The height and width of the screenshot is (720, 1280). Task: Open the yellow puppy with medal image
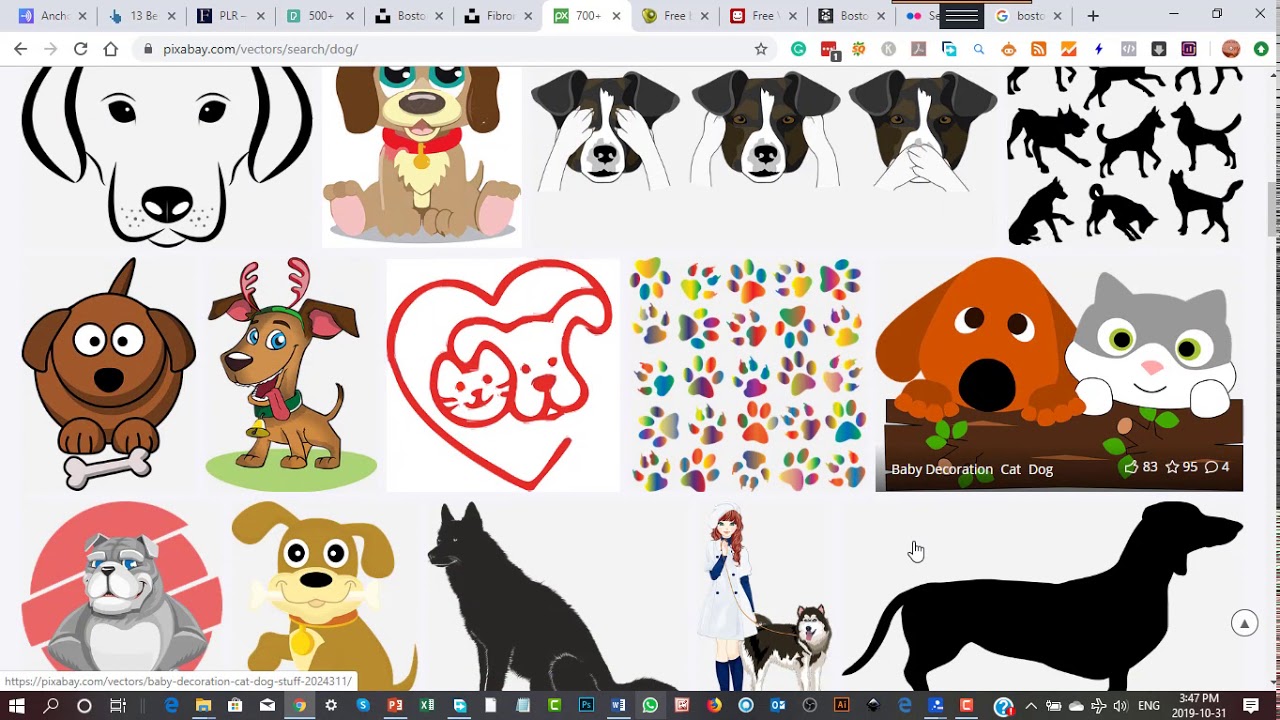[x=324, y=596]
